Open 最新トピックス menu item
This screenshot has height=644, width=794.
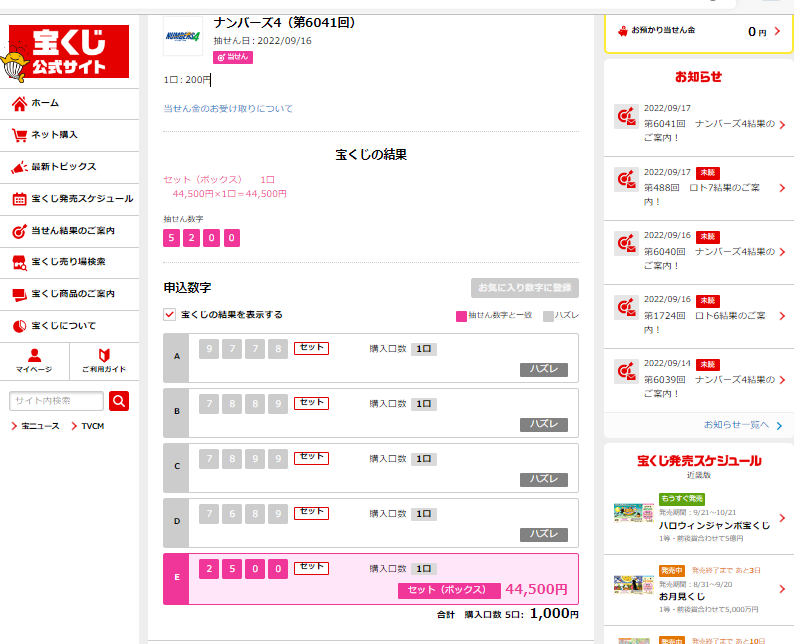click(69, 167)
